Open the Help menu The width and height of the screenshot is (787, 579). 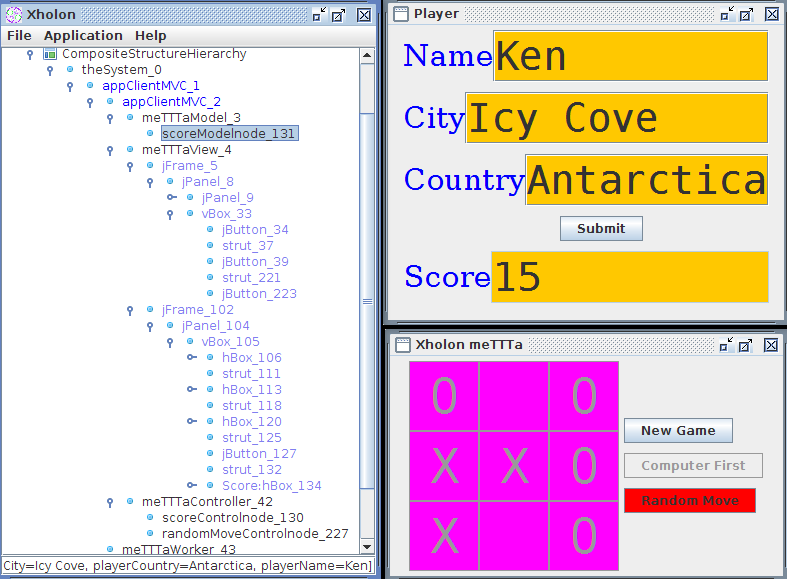click(x=150, y=36)
